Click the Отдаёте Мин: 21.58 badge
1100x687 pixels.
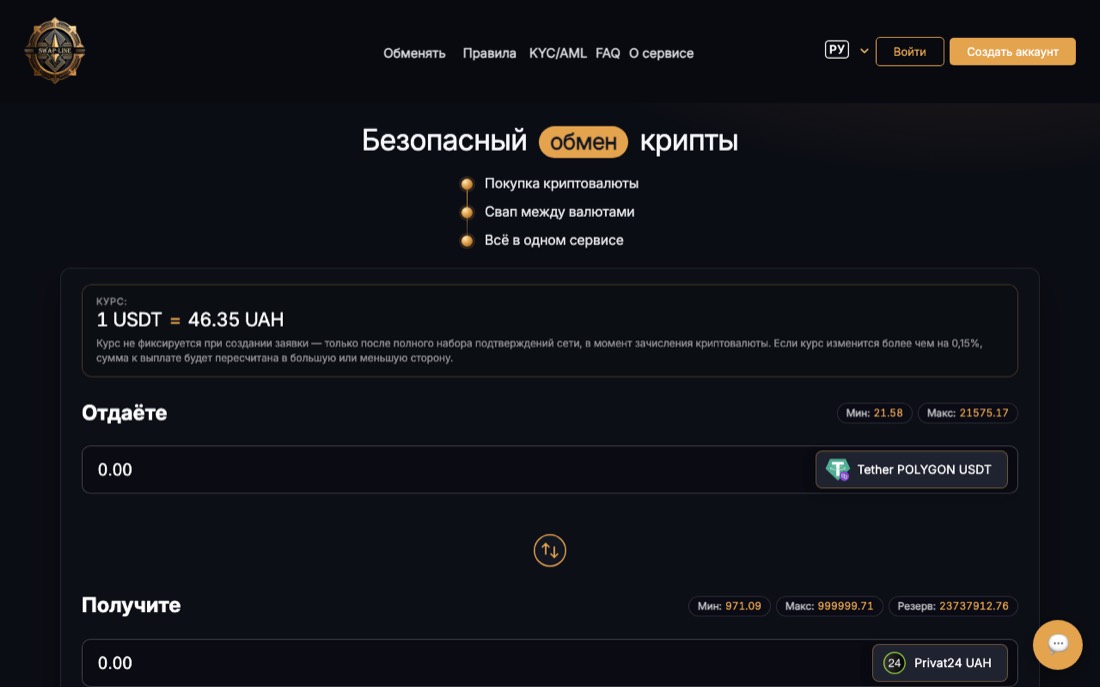click(874, 413)
